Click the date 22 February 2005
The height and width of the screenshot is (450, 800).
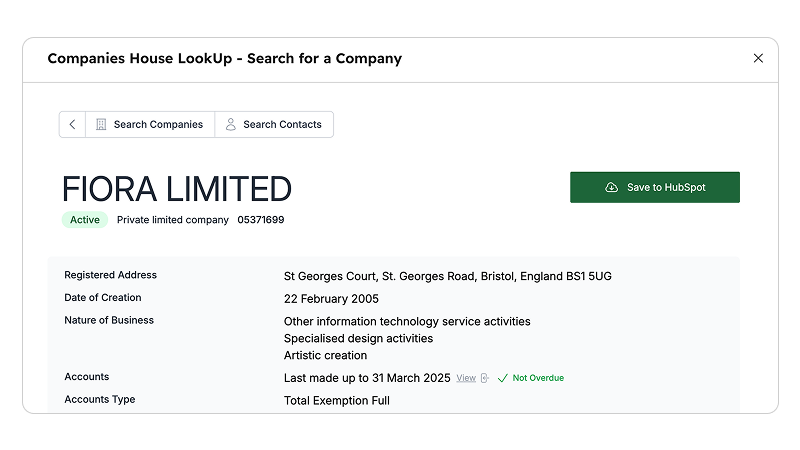331,299
